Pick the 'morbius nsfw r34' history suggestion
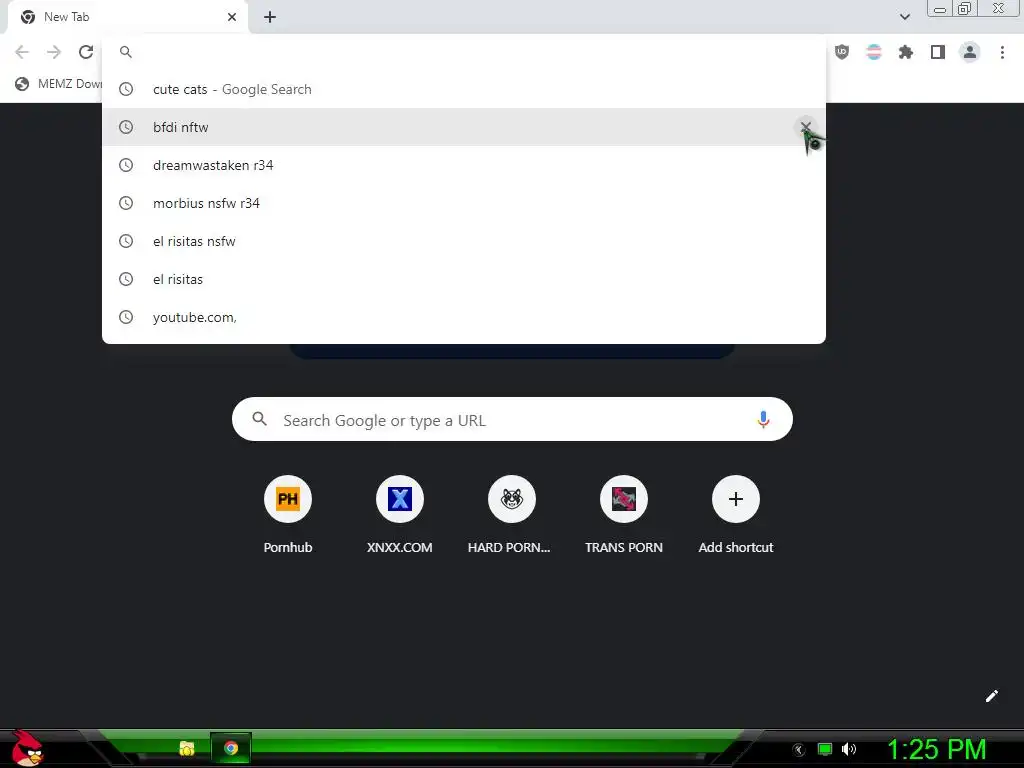Screen dimensions: 1024x768 tap(464, 203)
